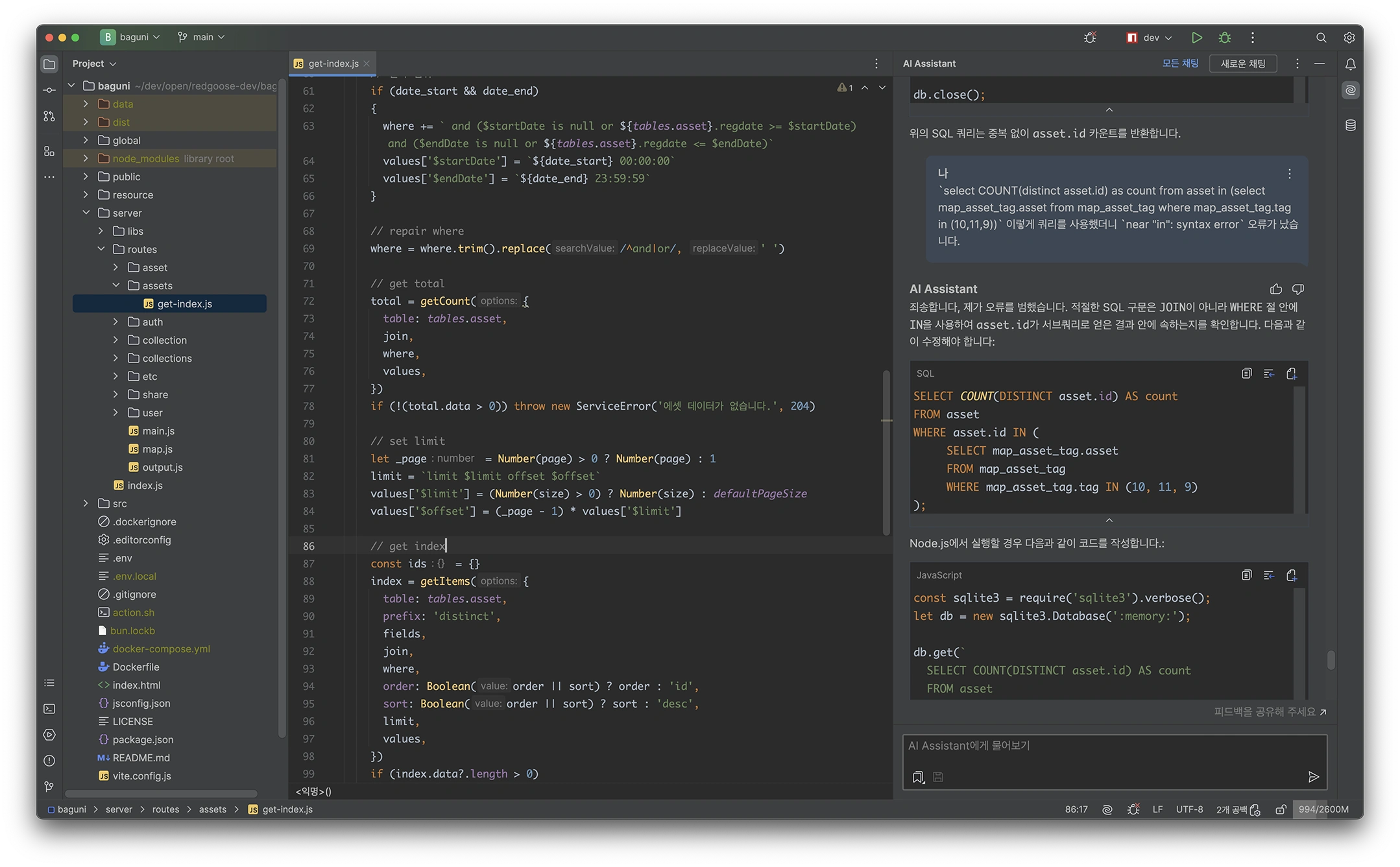Open the Database tool window icon
The image size is (1400, 867).
(1350, 125)
